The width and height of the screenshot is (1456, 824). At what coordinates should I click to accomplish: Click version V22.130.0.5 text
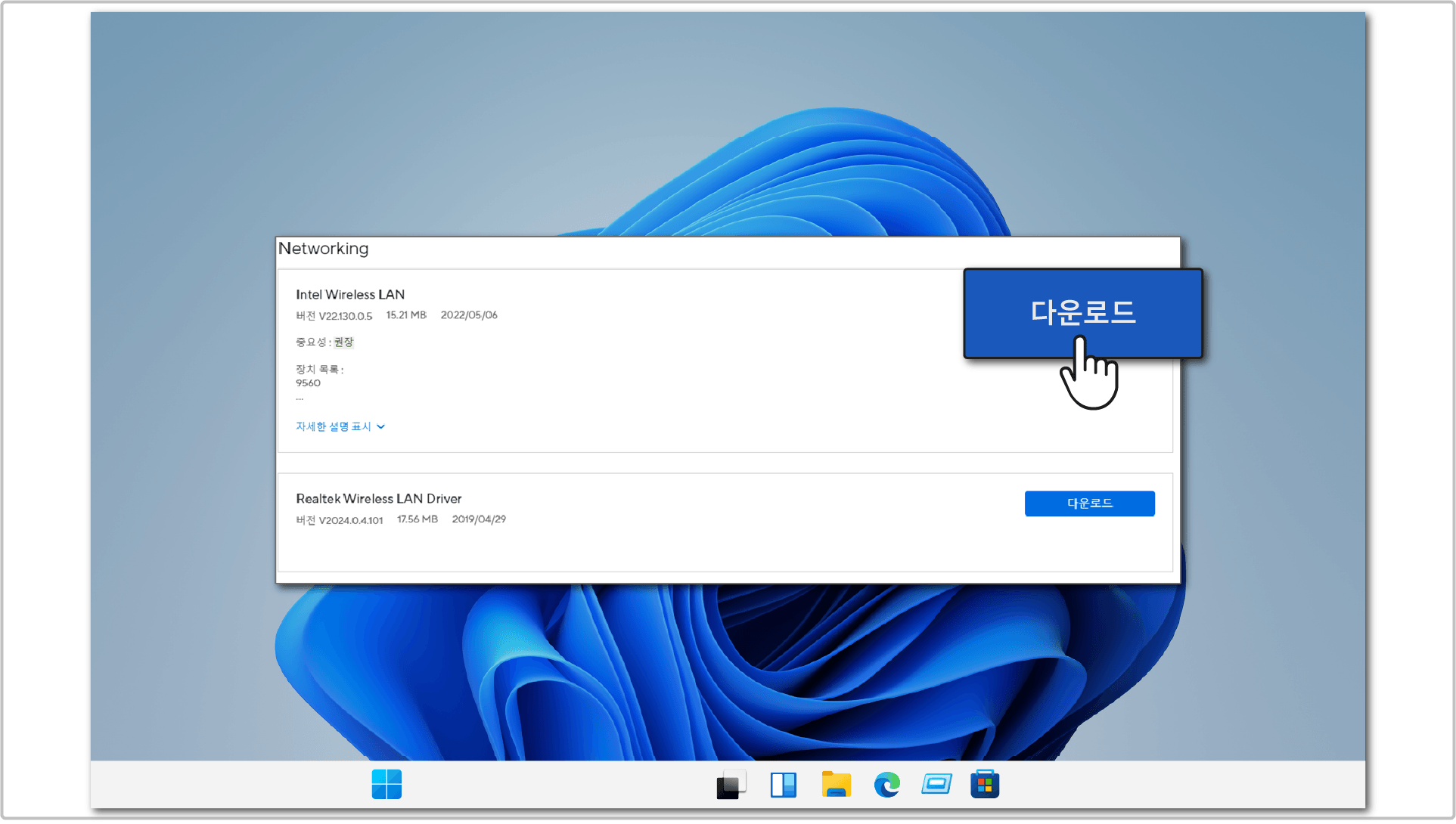point(346,316)
